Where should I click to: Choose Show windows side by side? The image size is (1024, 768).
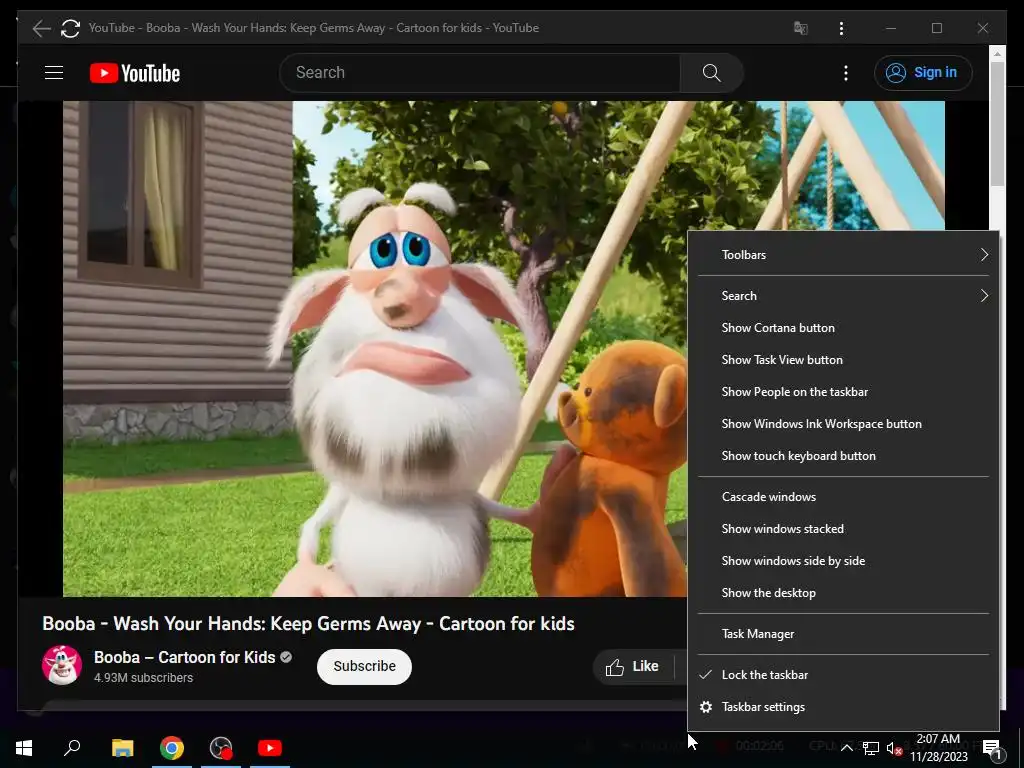843,561
